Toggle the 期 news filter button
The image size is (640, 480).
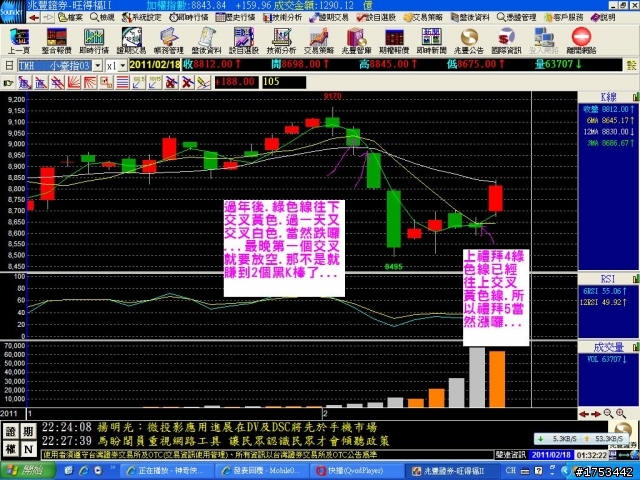28,431
